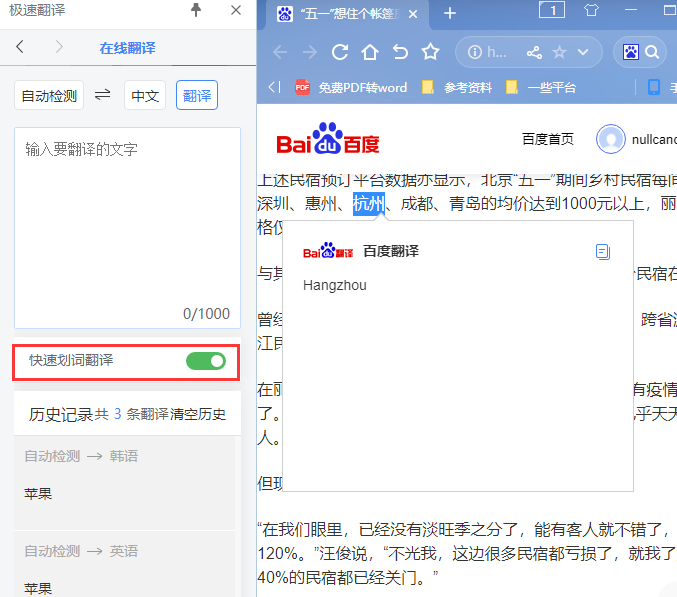The height and width of the screenshot is (597, 677).
Task: Navigate back in browser
Action: pyautogui.click(x=280, y=53)
